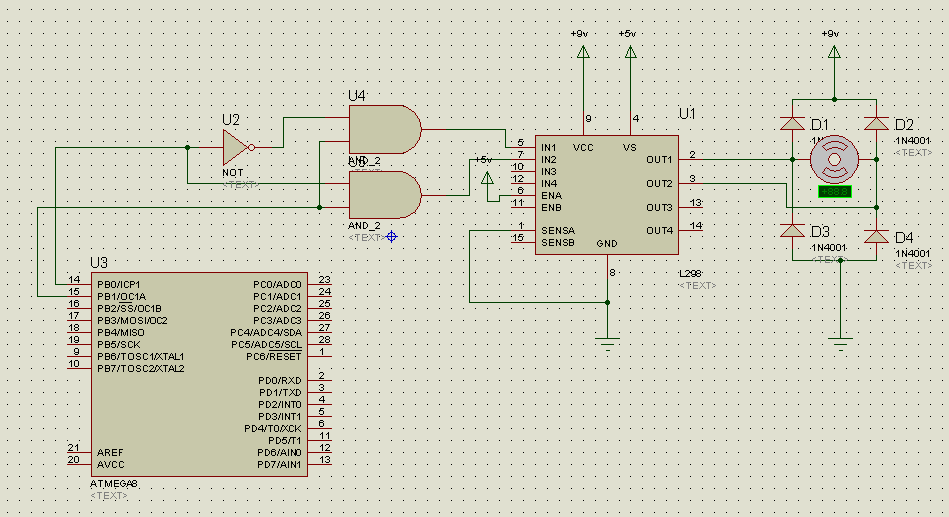Click the SENSB pin label on L298
949x517 pixels.
pos(558,243)
